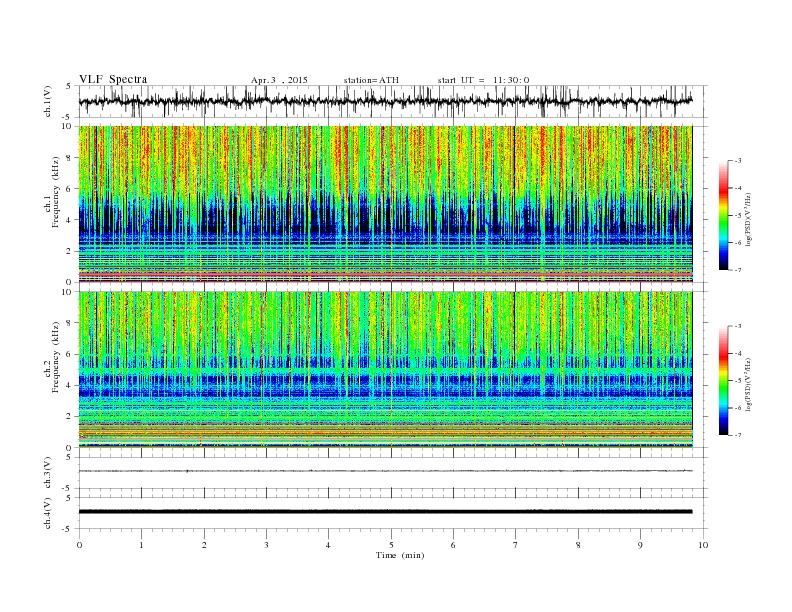792x612 pixels.
Task: Click the time axis tick label '9'
Action: 640,545
